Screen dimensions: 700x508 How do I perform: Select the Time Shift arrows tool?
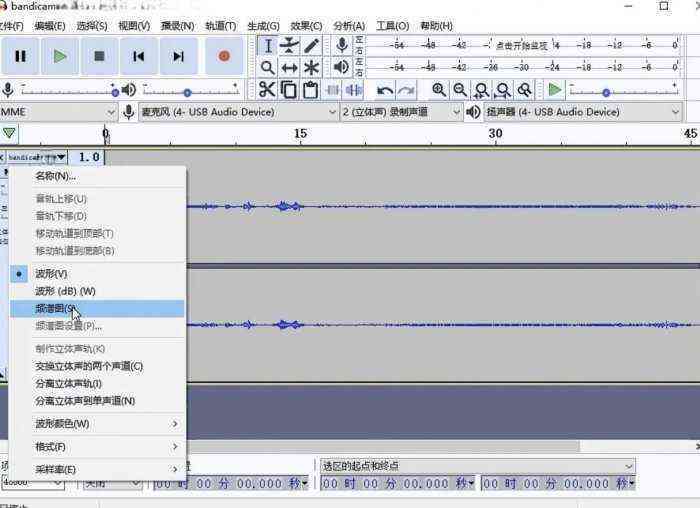[x=289, y=67]
